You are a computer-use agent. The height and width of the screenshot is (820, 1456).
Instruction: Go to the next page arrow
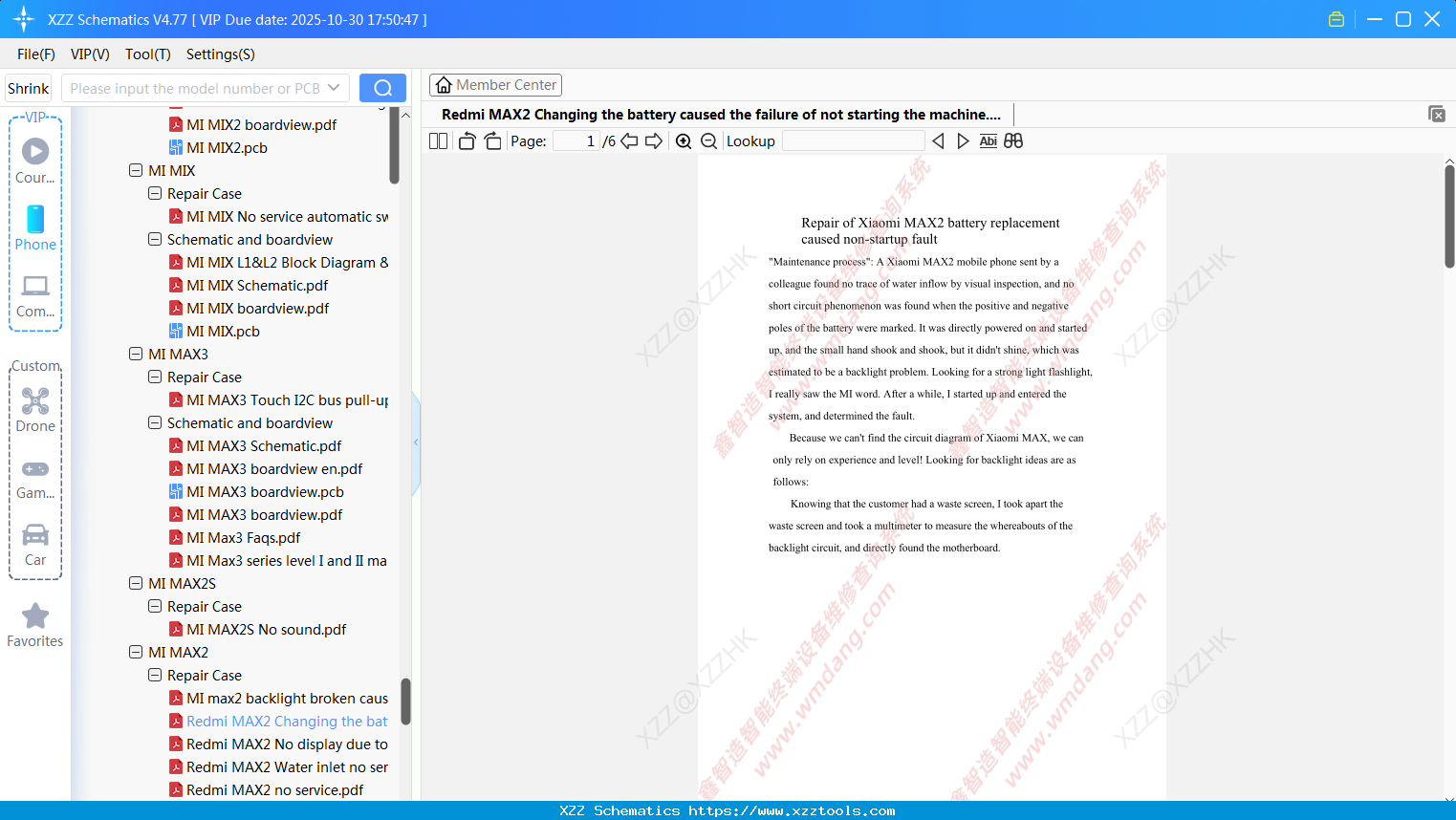click(654, 140)
